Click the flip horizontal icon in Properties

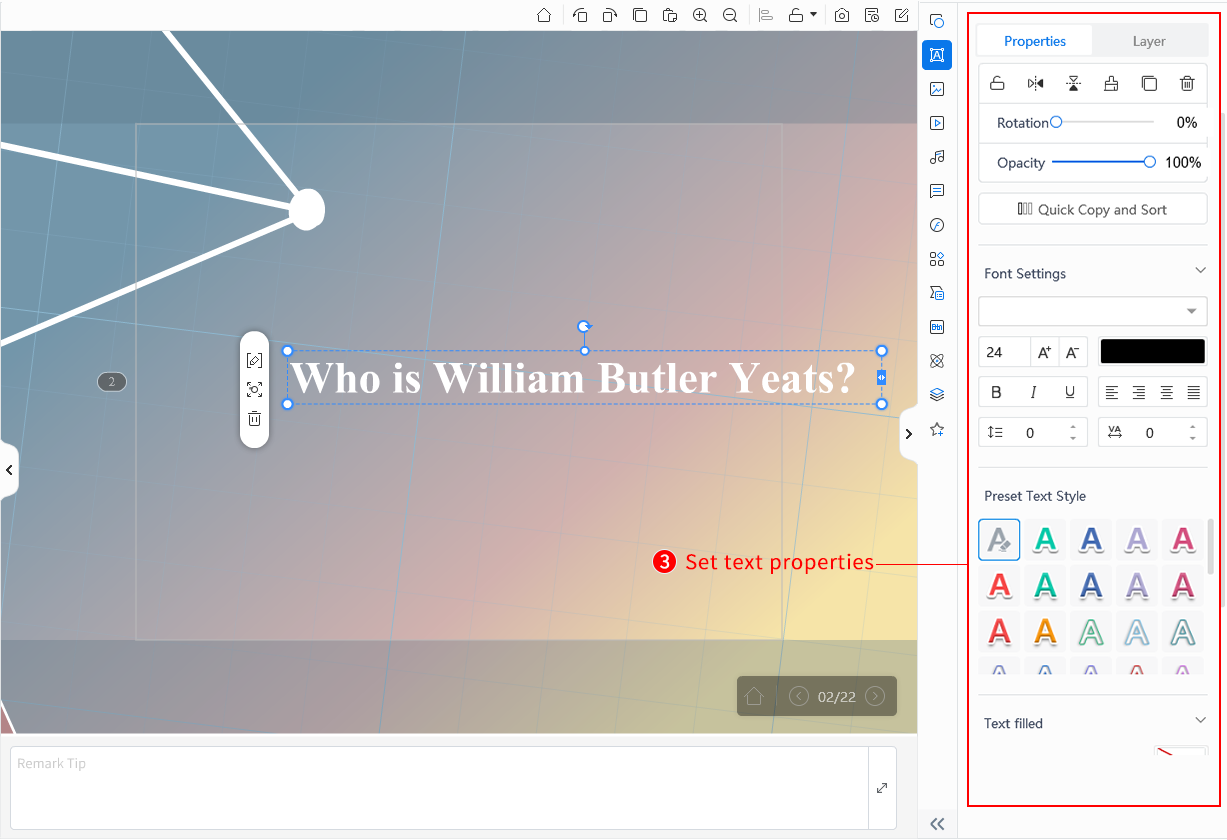pos(1035,84)
